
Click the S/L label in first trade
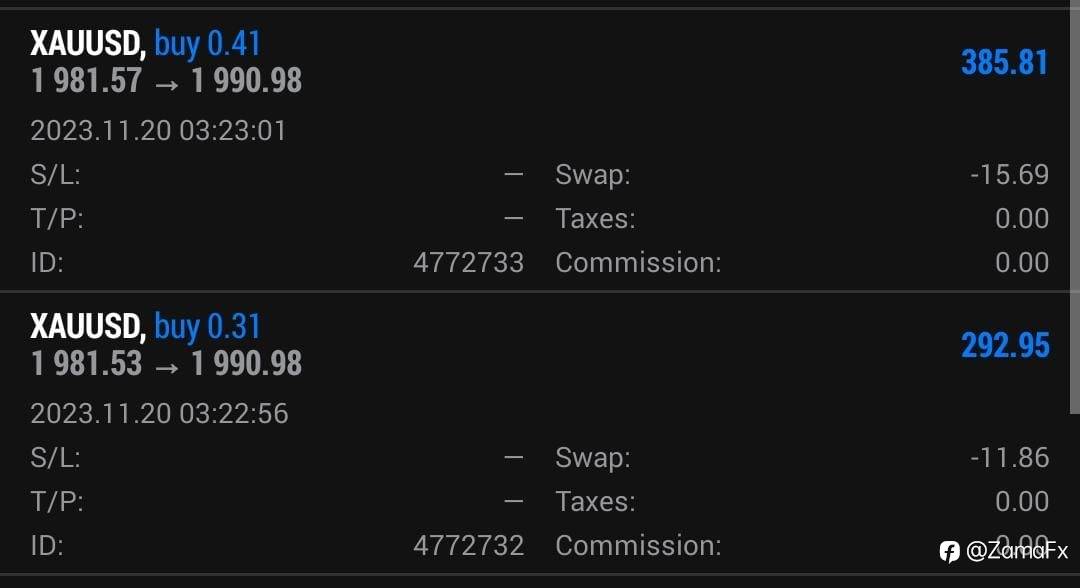(x=55, y=175)
